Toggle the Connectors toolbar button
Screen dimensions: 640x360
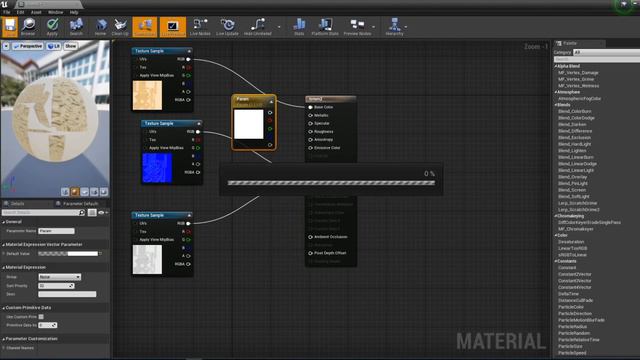[144, 27]
